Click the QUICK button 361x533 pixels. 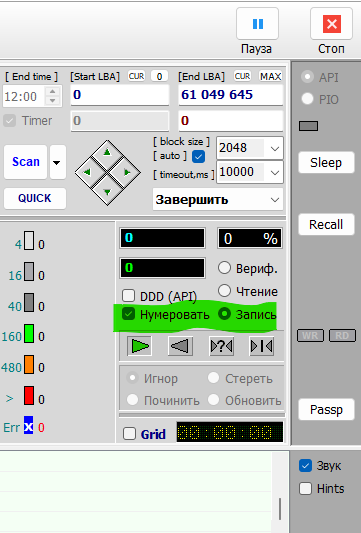(x=35, y=198)
